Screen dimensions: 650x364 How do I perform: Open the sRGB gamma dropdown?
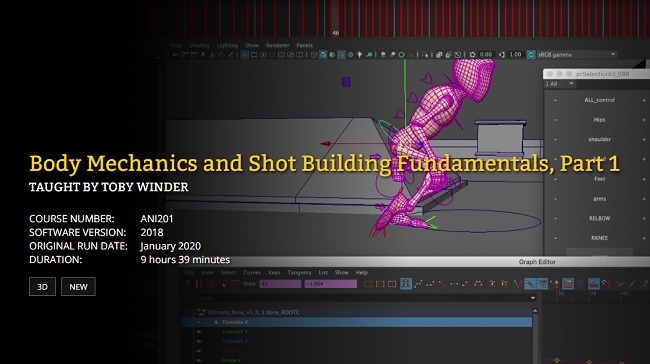[613, 54]
